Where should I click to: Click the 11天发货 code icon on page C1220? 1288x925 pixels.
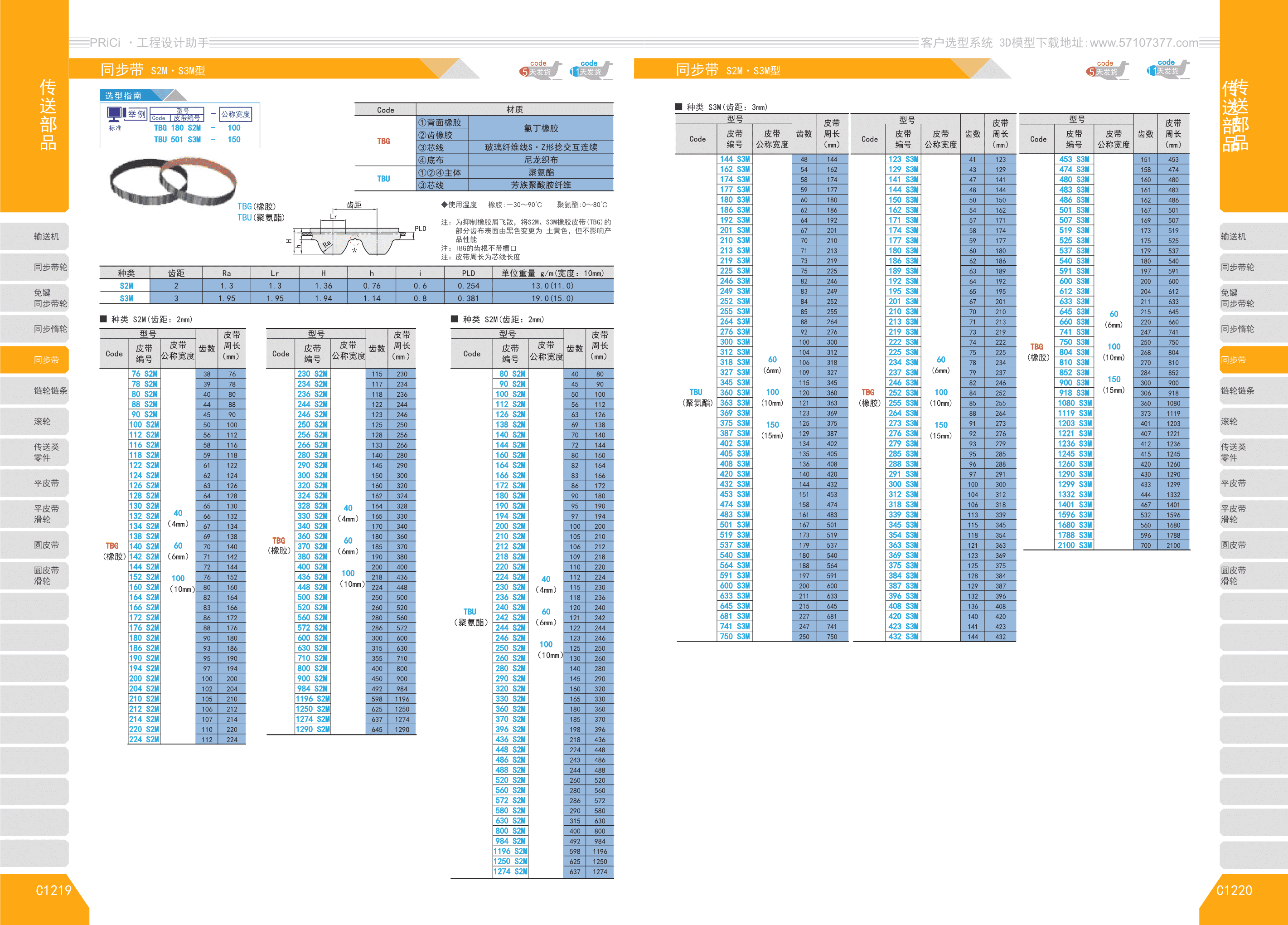[x=1168, y=69]
